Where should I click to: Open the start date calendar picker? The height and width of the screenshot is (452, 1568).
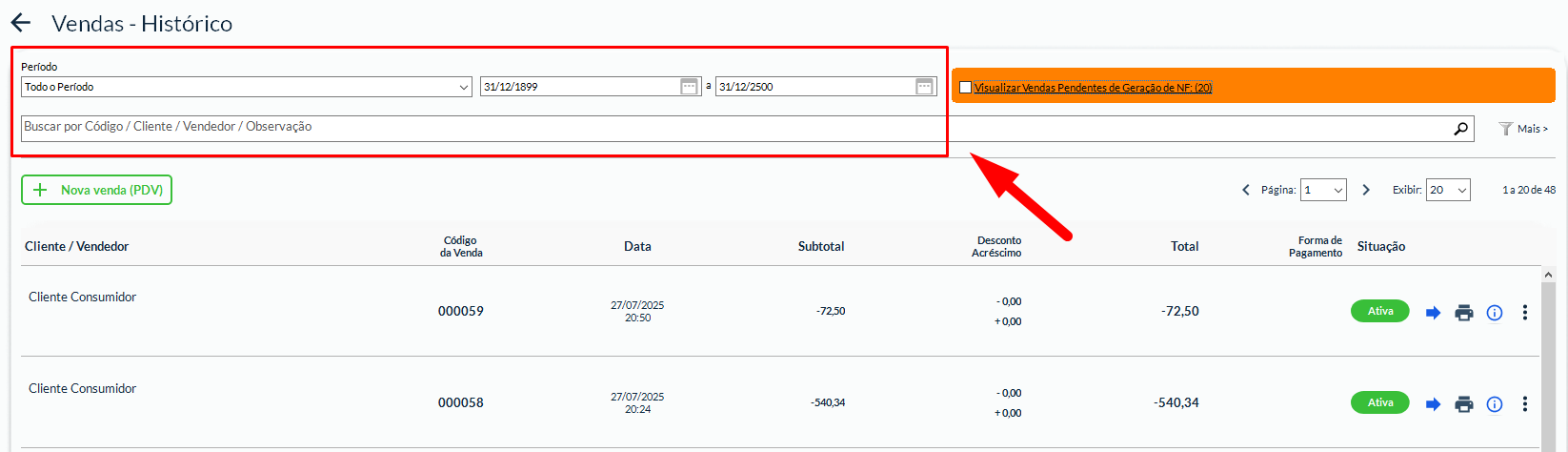point(690,87)
